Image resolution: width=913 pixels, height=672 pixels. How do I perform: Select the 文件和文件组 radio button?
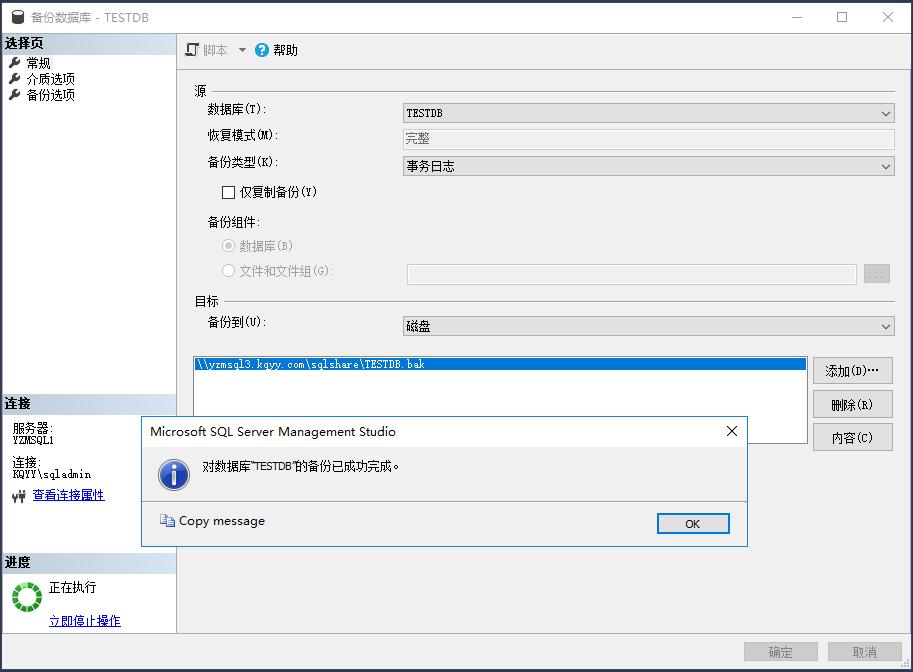point(228,271)
